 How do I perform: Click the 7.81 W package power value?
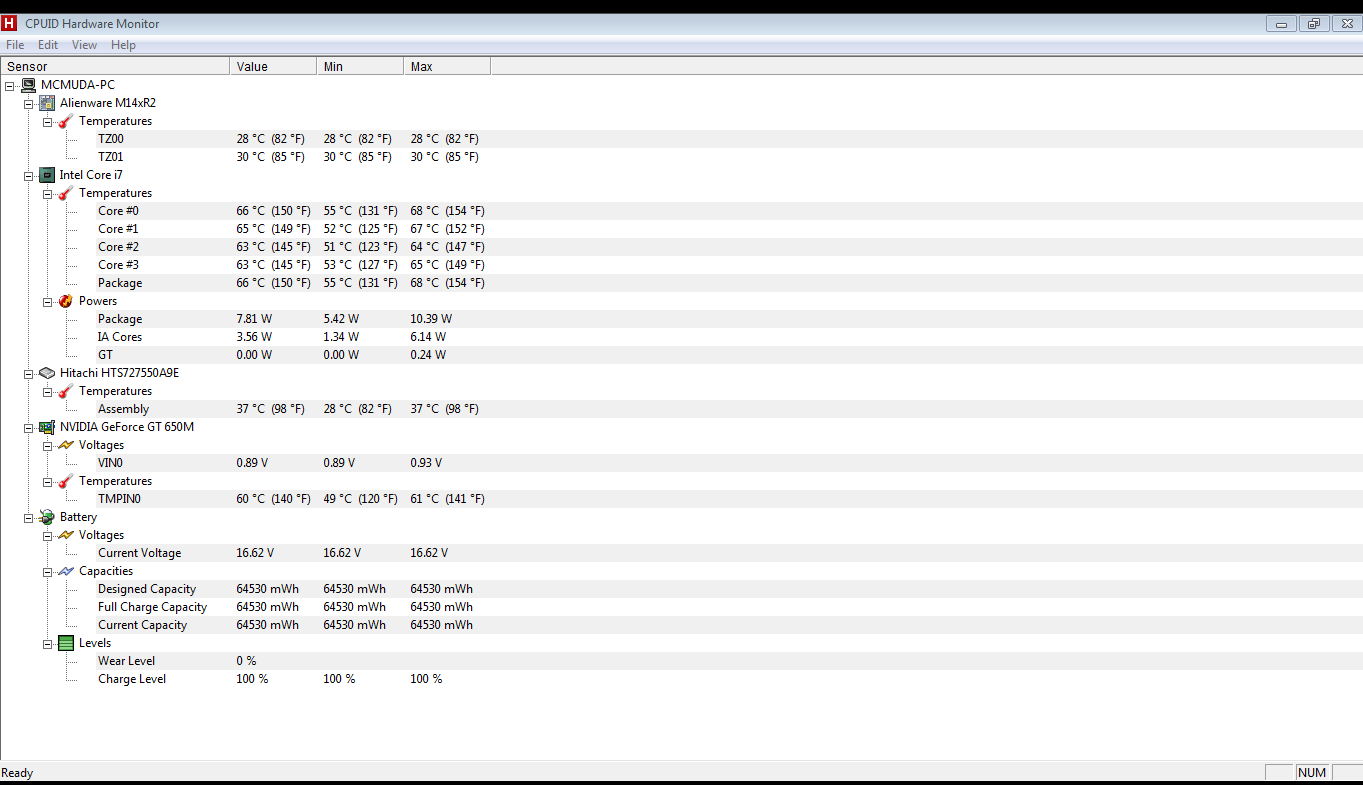254,319
